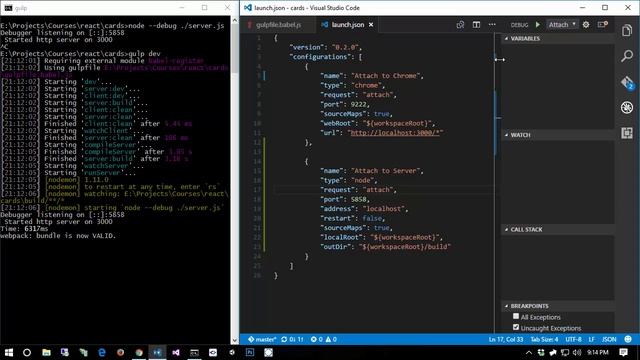Click the feedback smiley in status bar

click(x=628, y=339)
